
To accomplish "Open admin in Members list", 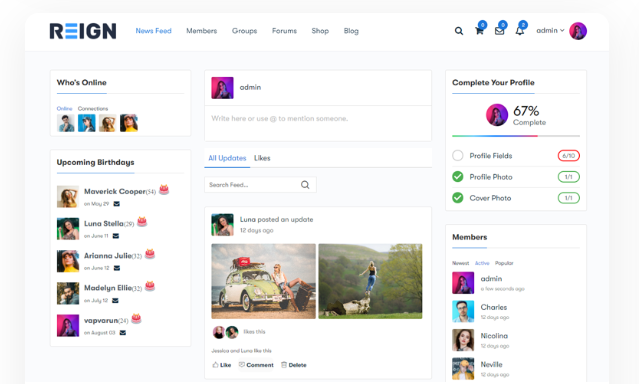I will click(x=491, y=279).
